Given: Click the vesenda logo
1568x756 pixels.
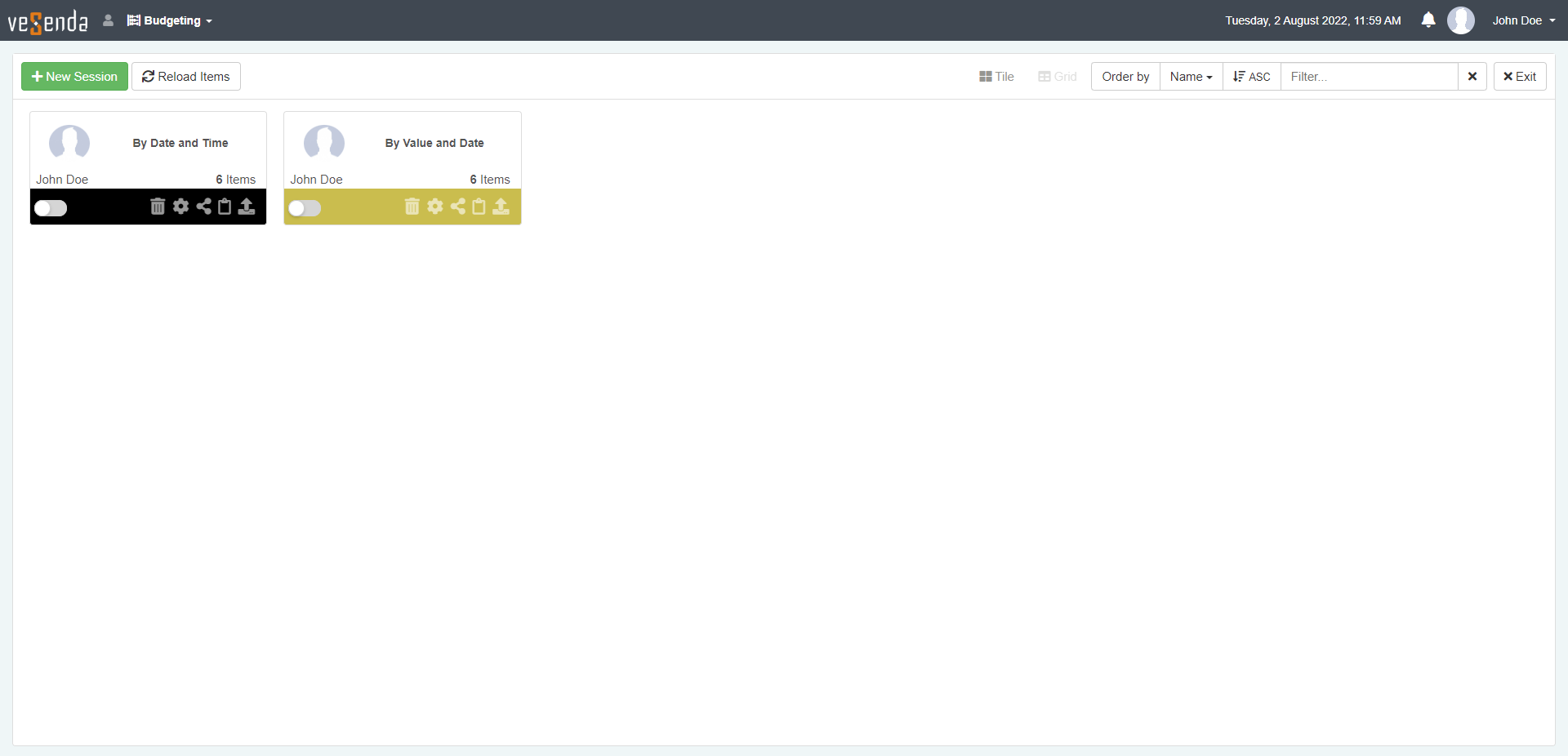Looking at the screenshot, I should click(x=47, y=21).
